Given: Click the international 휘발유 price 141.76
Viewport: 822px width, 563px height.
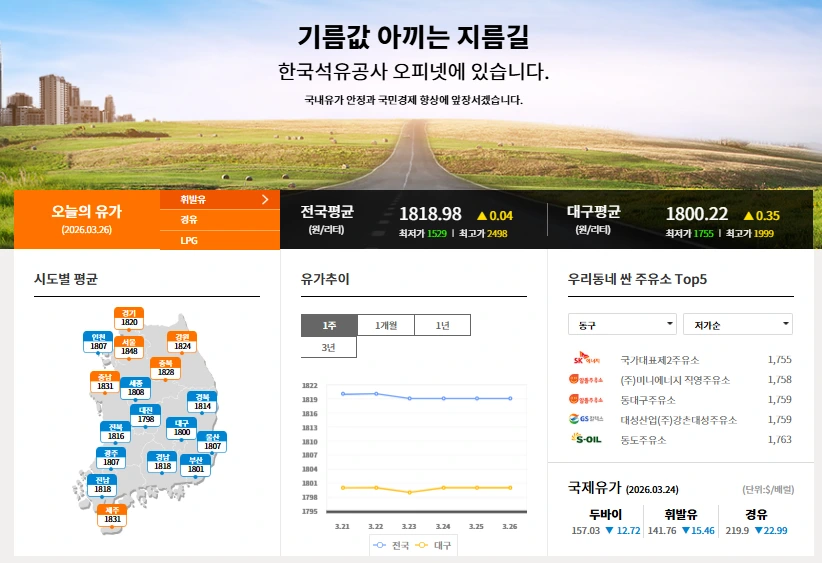Looking at the screenshot, I should click(x=662, y=530).
